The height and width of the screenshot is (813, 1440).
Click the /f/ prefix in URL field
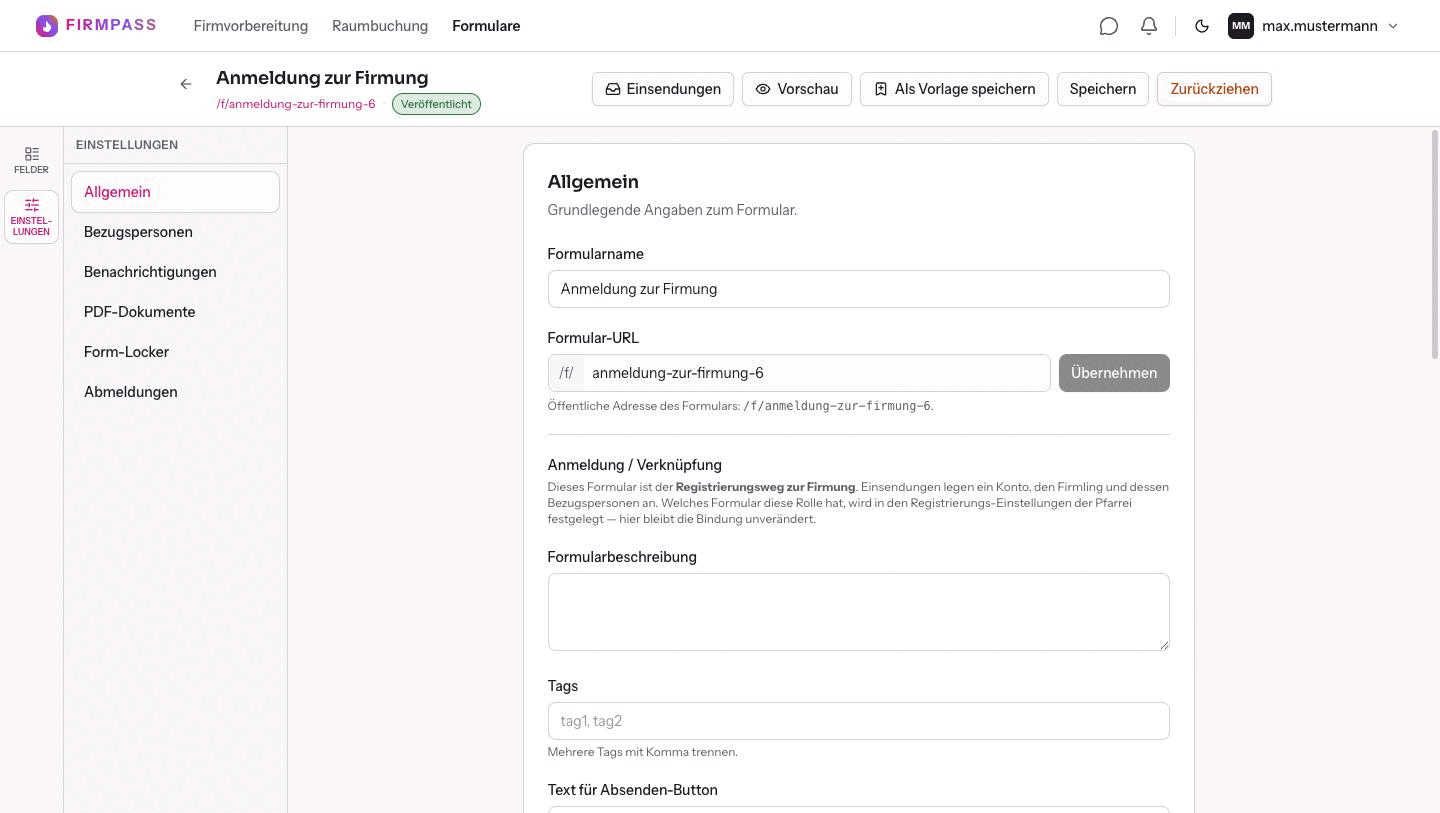(566, 373)
